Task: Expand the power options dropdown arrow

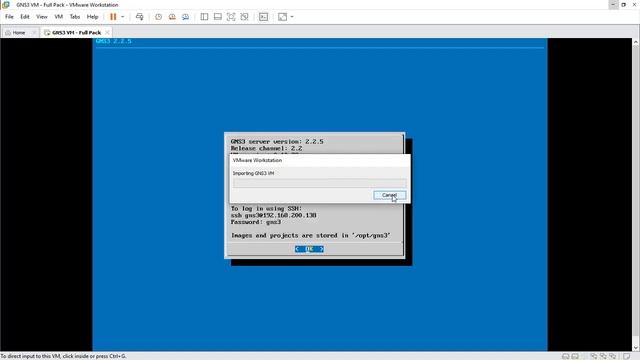Action: click(x=122, y=17)
